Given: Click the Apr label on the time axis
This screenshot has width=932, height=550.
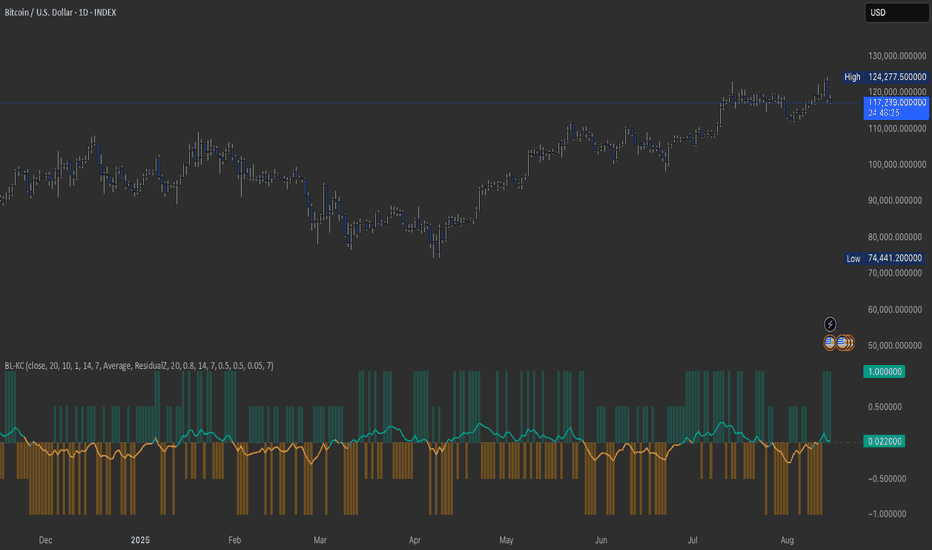Looking at the screenshot, I should [x=414, y=540].
